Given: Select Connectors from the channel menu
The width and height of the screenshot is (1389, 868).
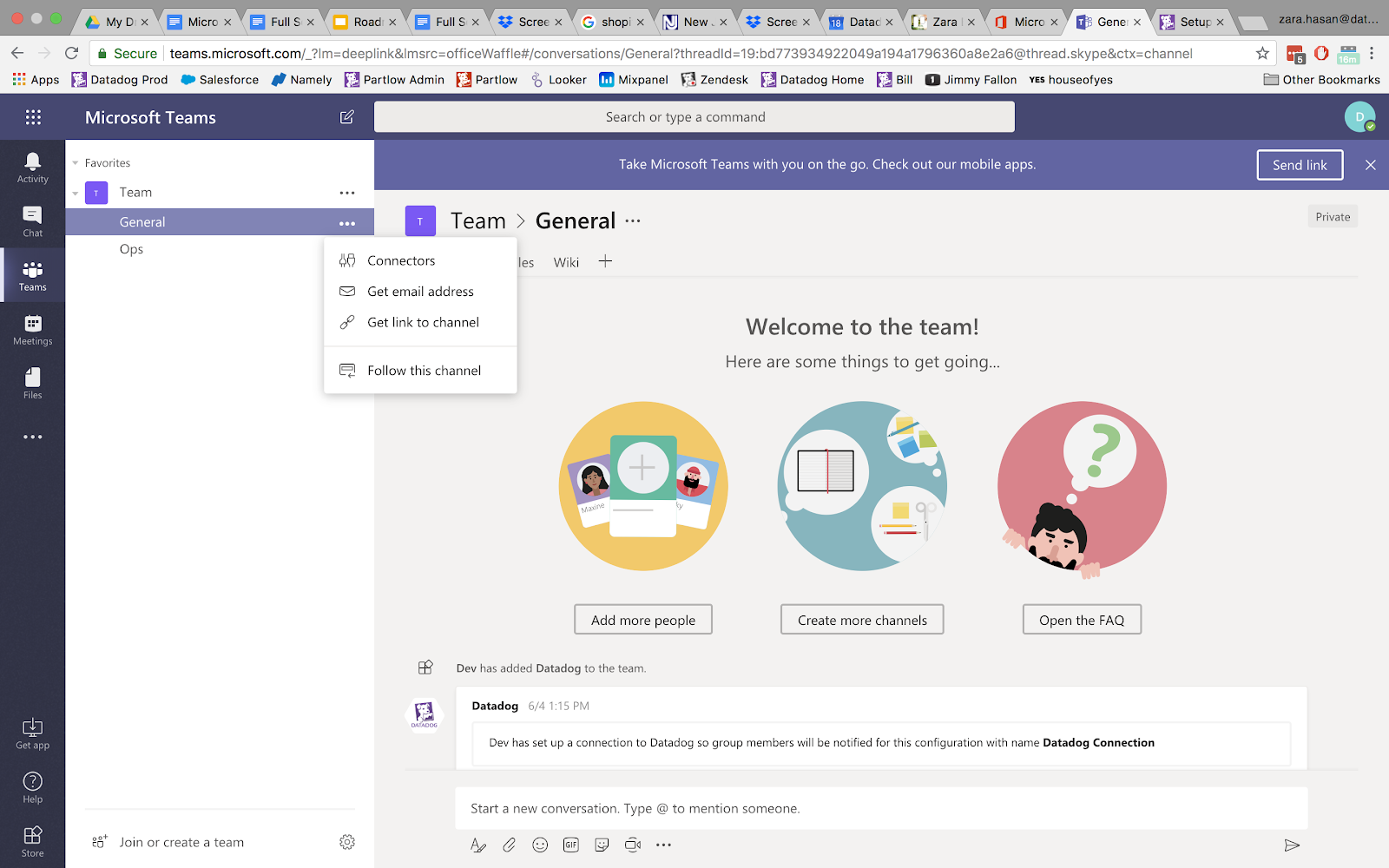Looking at the screenshot, I should 420,260.
